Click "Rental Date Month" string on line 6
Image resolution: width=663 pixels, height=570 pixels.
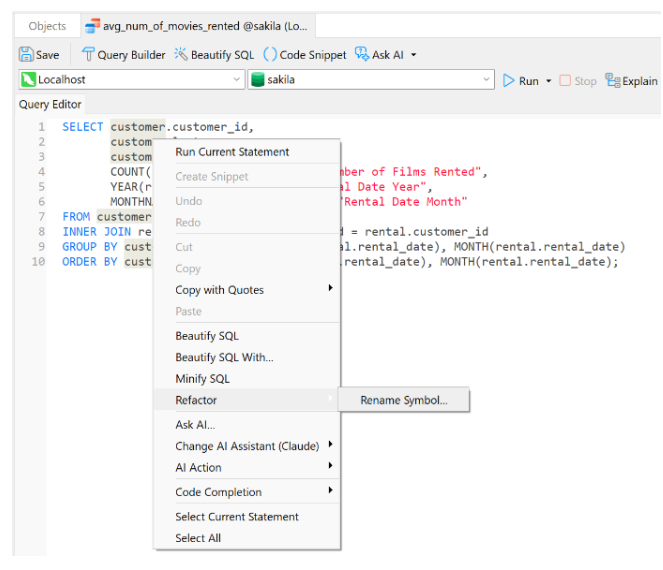point(403,202)
